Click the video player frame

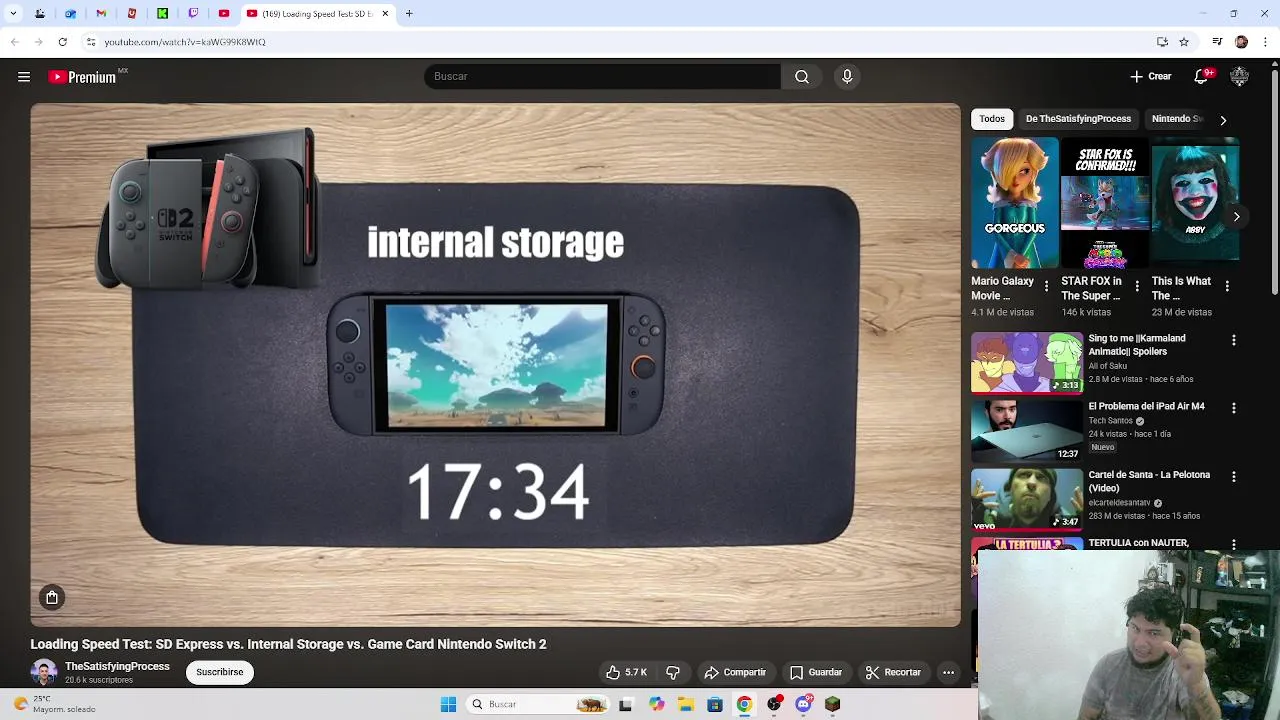click(495, 365)
